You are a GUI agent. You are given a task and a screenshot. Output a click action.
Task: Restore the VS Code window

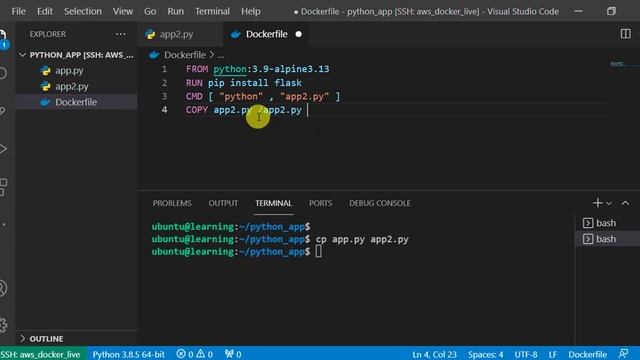pos(611,11)
